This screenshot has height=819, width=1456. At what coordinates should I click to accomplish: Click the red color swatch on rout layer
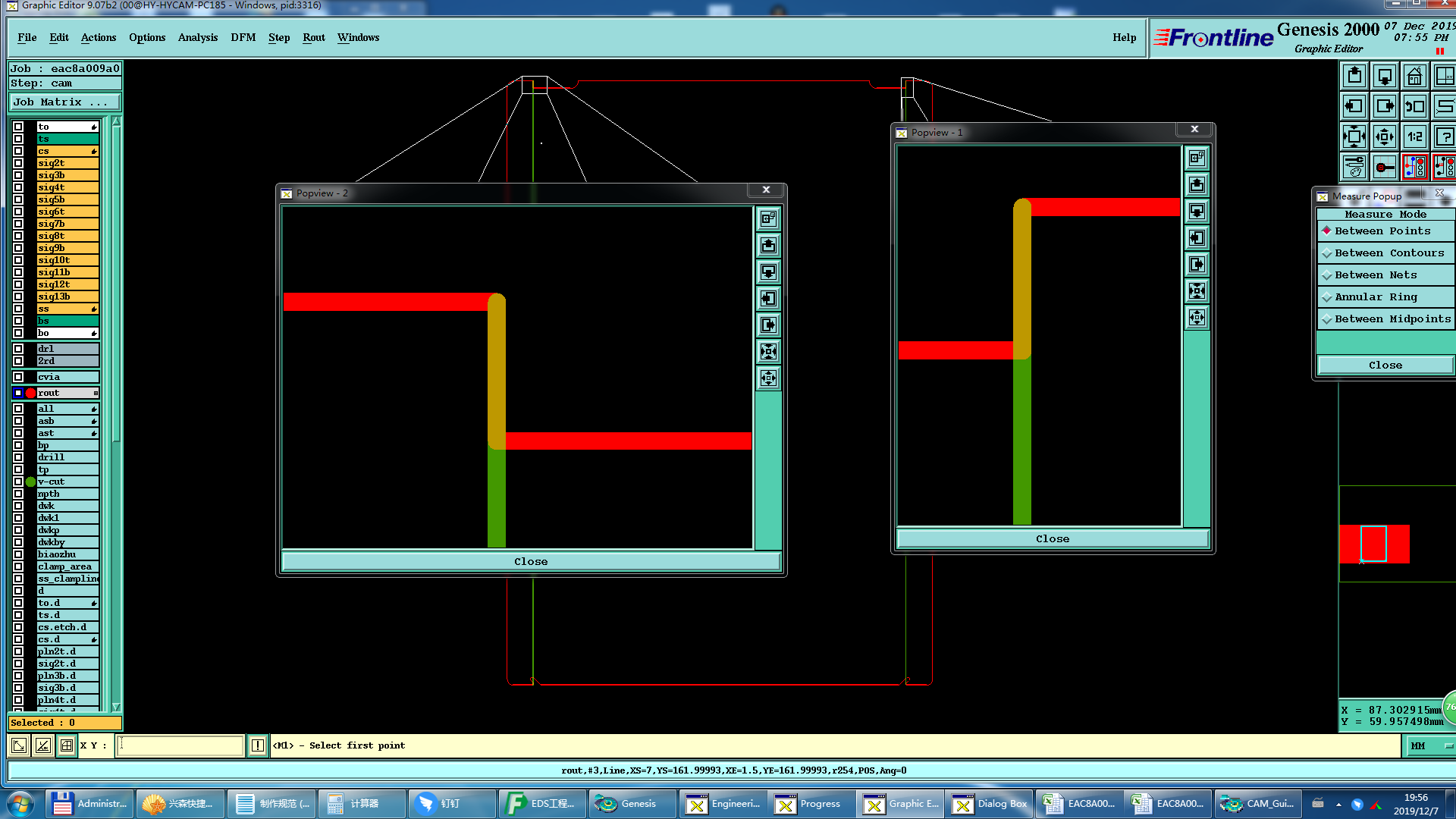click(30, 393)
